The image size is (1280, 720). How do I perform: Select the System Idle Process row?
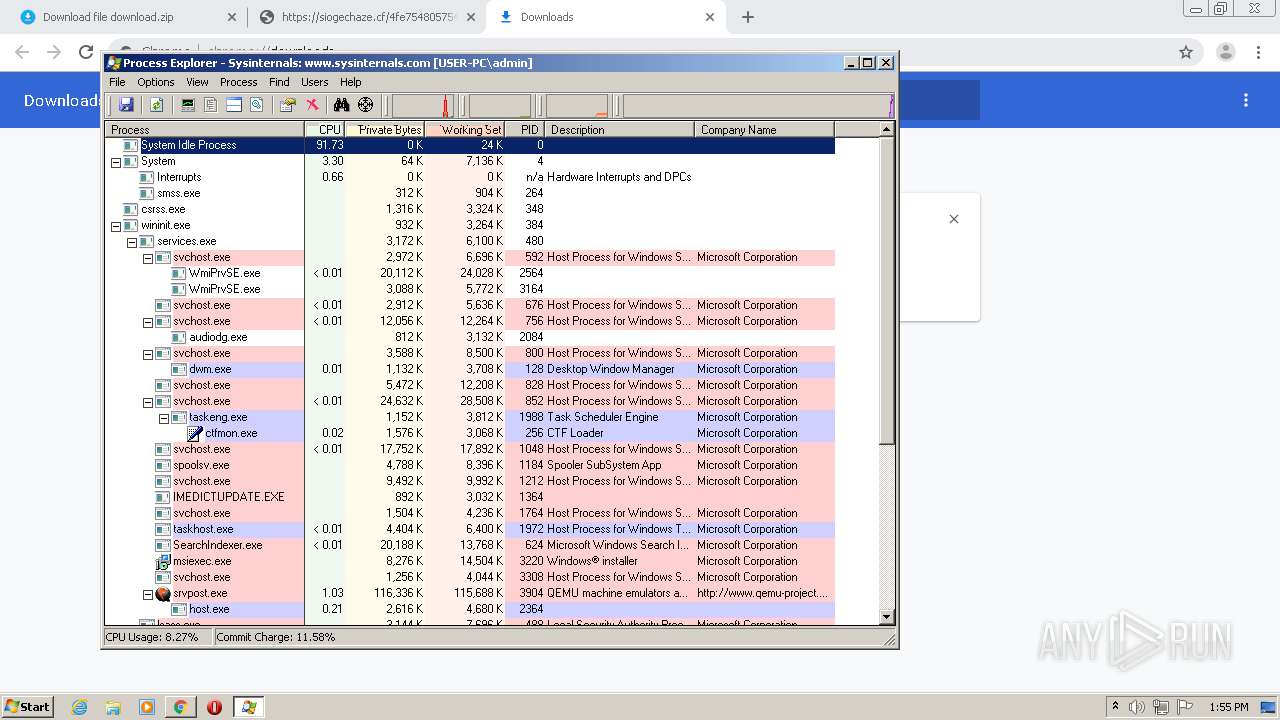(x=470, y=145)
